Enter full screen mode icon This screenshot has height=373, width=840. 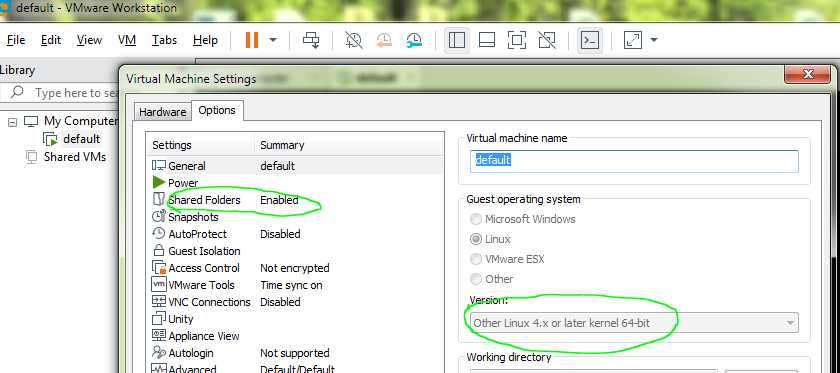(x=516, y=40)
